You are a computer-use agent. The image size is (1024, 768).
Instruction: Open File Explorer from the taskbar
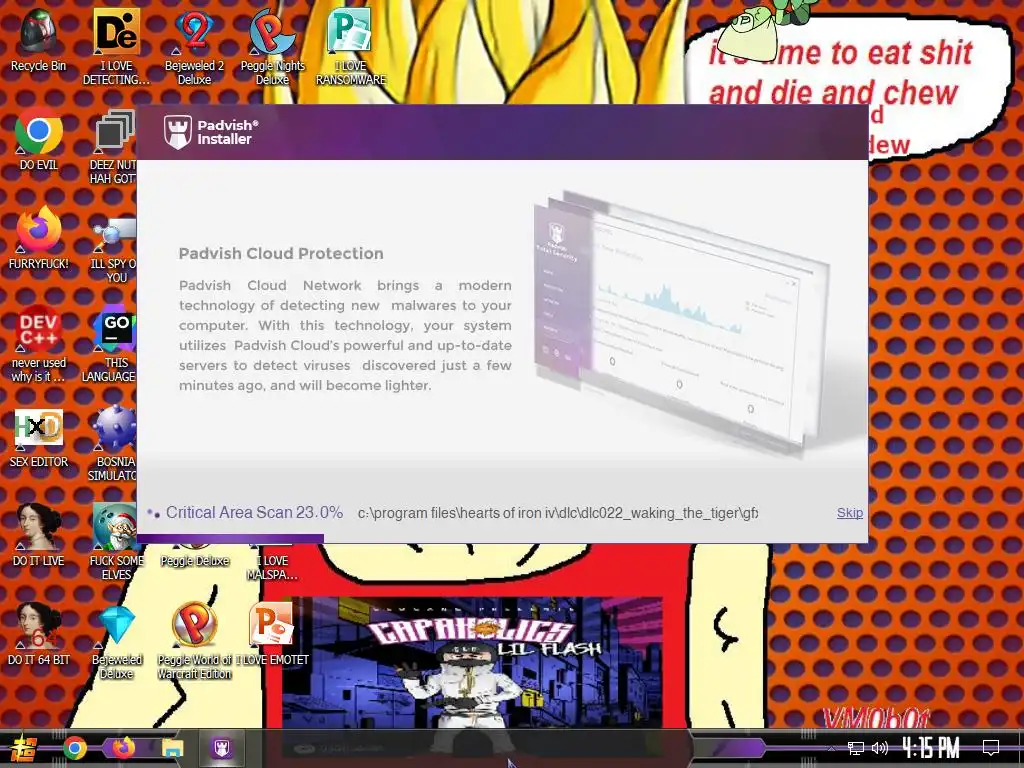[173, 748]
